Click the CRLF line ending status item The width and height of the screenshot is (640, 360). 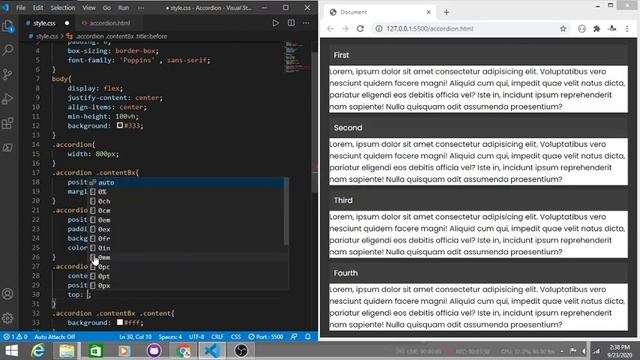217,337
